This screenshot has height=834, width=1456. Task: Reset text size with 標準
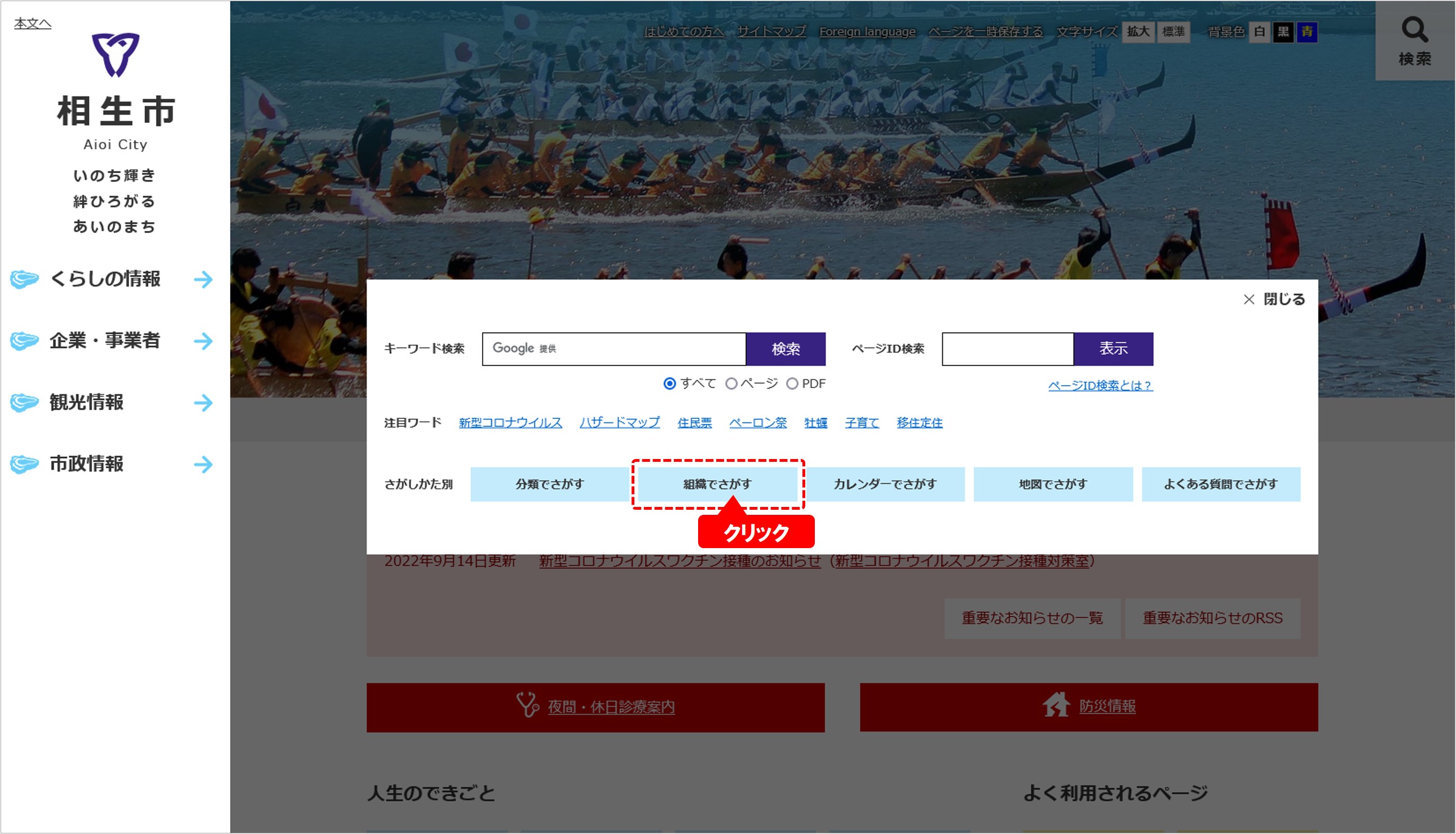pyautogui.click(x=1173, y=32)
